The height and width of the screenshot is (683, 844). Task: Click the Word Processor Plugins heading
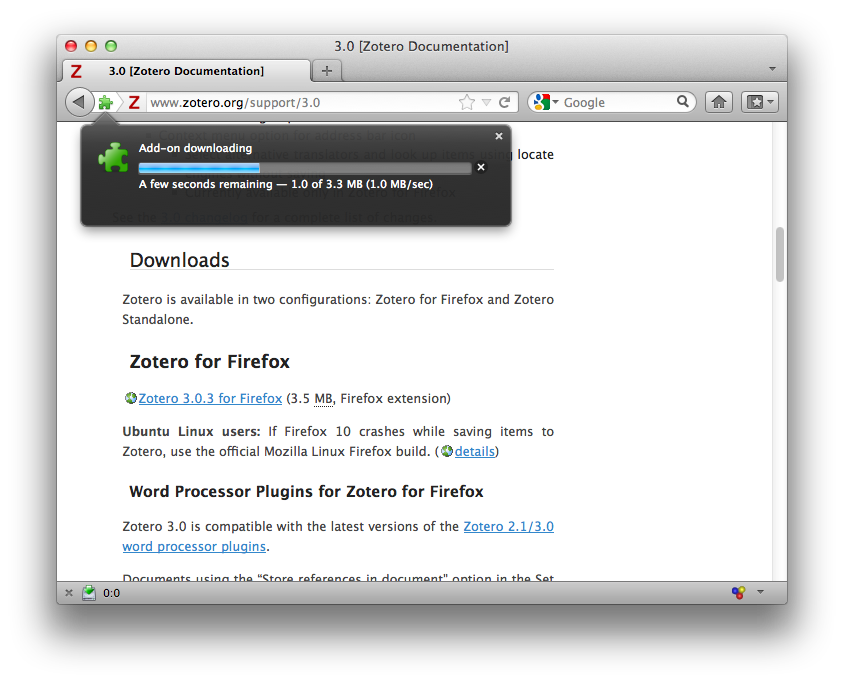point(306,491)
